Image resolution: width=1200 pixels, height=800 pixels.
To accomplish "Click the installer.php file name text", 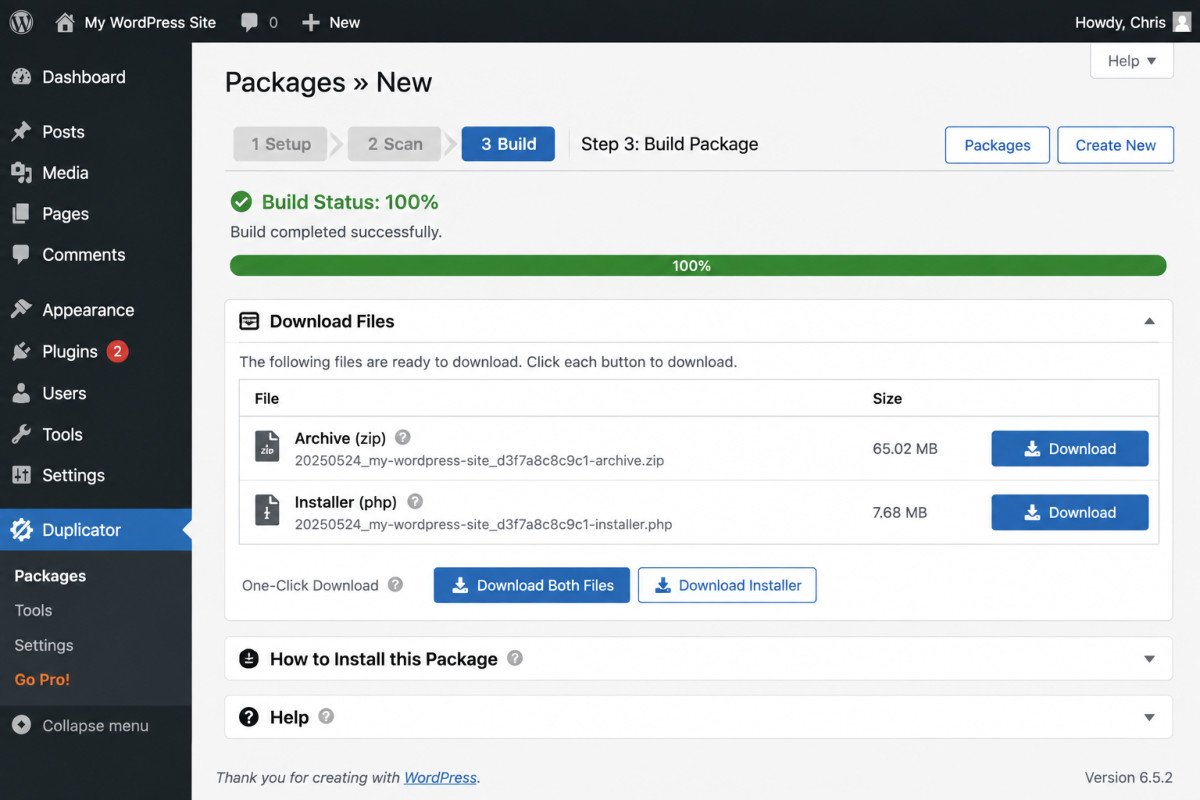I will coord(483,524).
